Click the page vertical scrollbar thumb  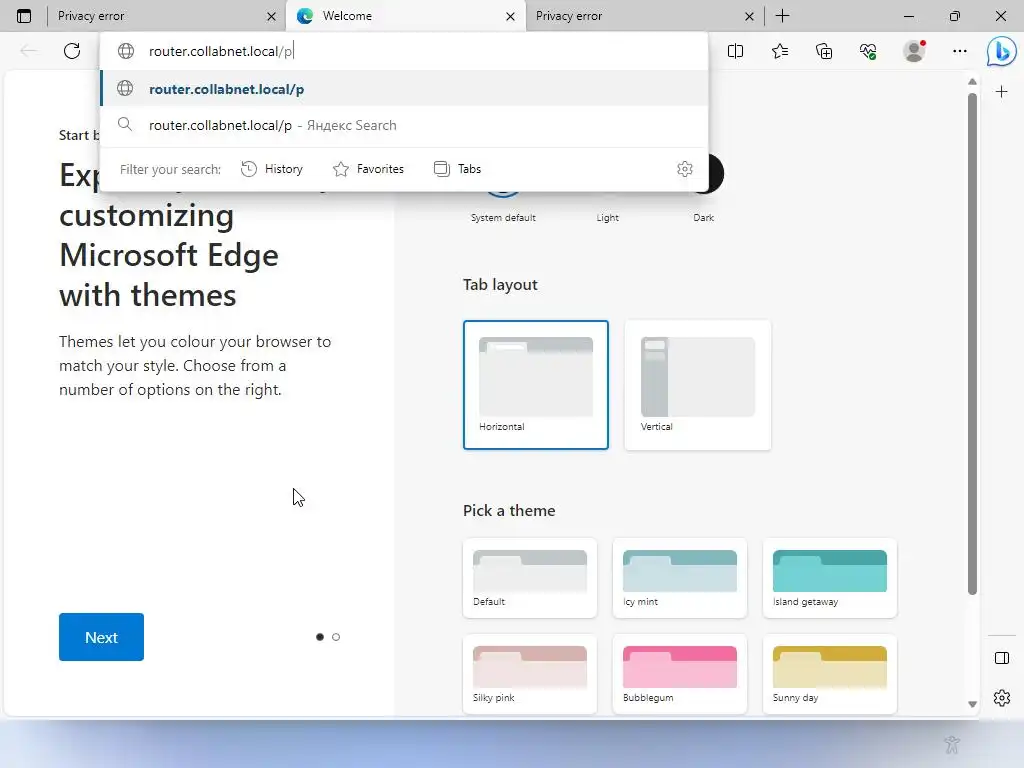(x=972, y=344)
